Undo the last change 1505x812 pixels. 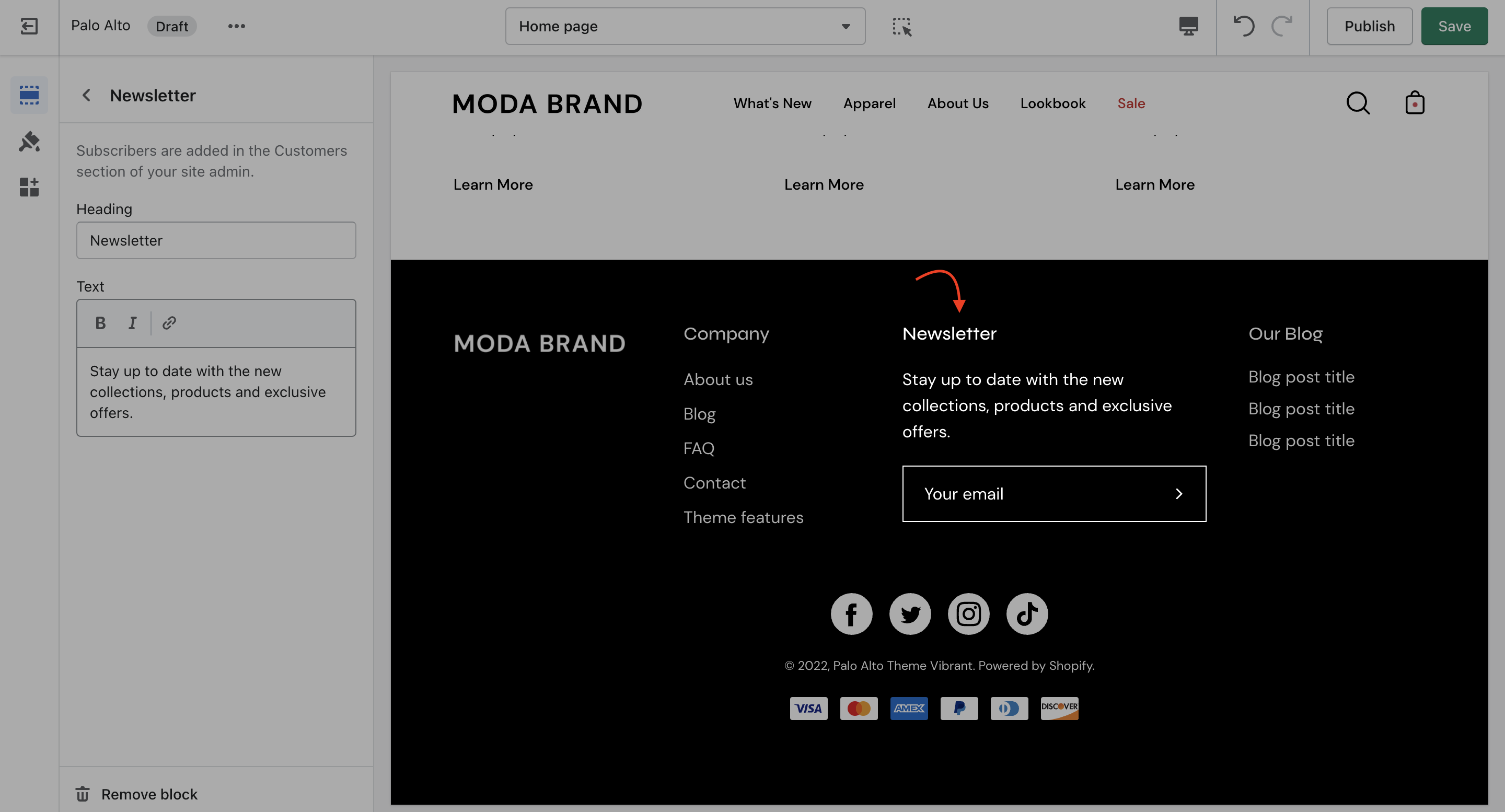(x=1244, y=26)
